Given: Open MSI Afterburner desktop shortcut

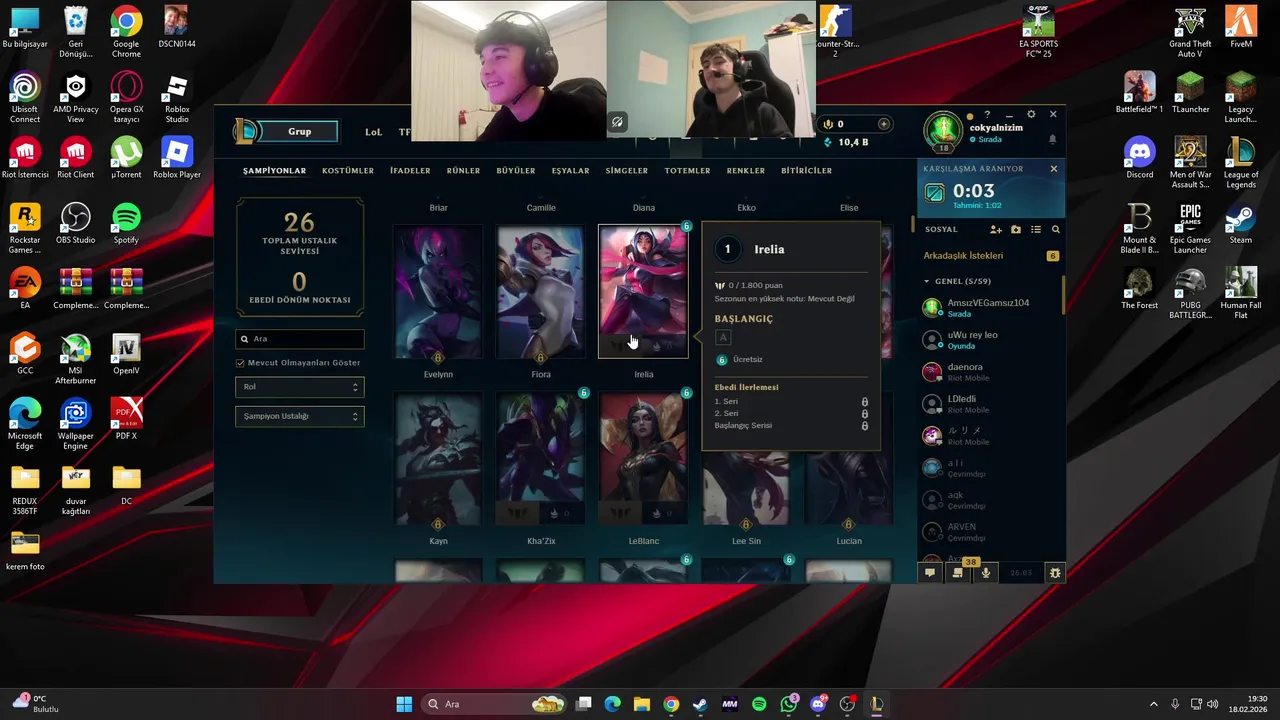Looking at the screenshot, I should 76,358.
